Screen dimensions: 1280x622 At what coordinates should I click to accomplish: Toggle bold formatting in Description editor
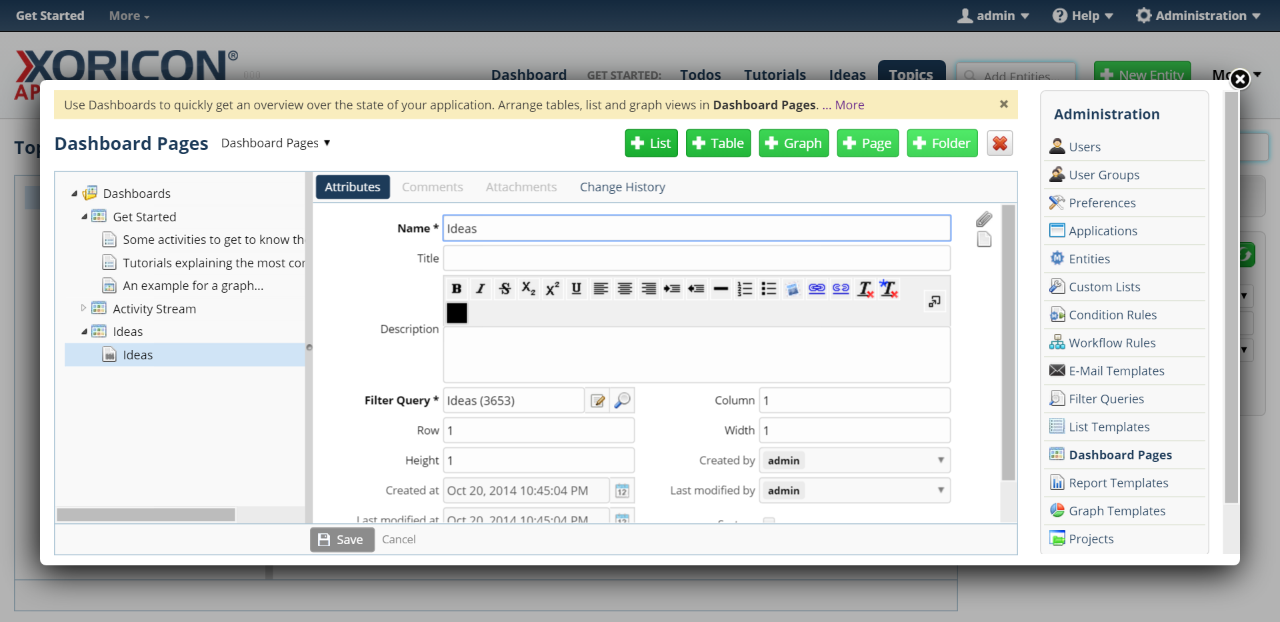[x=456, y=289]
